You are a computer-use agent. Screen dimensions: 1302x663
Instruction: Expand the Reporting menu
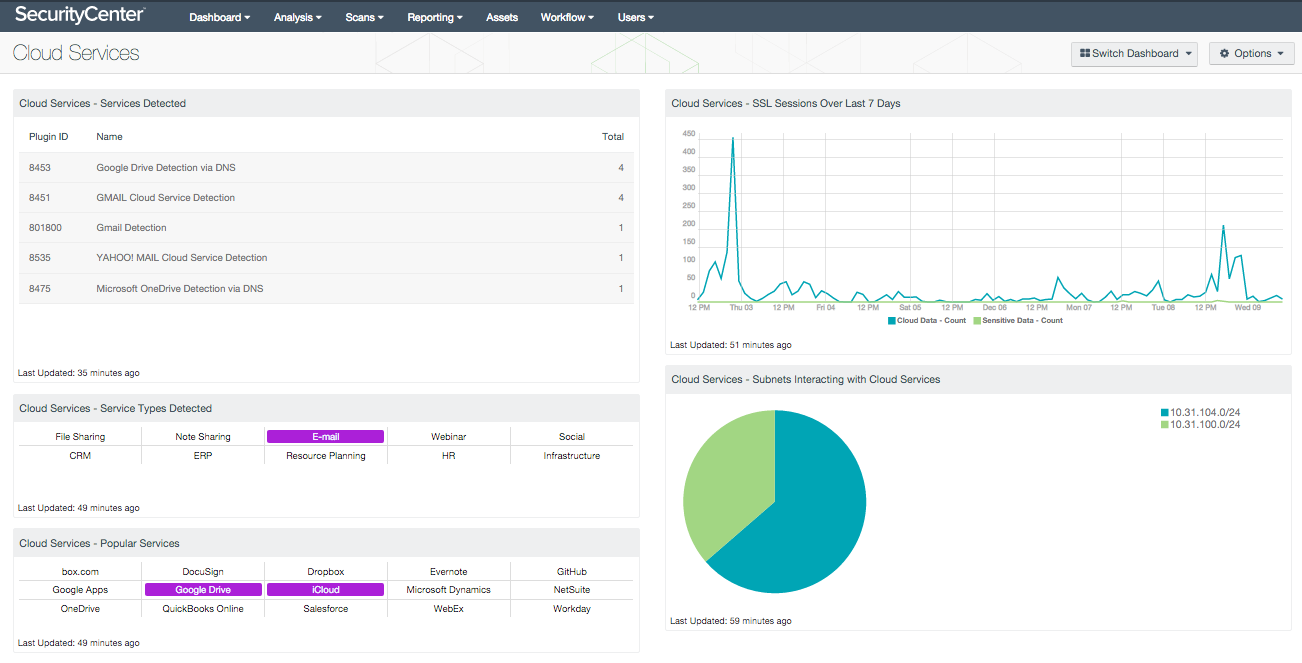pyautogui.click(x=435, y=17)
